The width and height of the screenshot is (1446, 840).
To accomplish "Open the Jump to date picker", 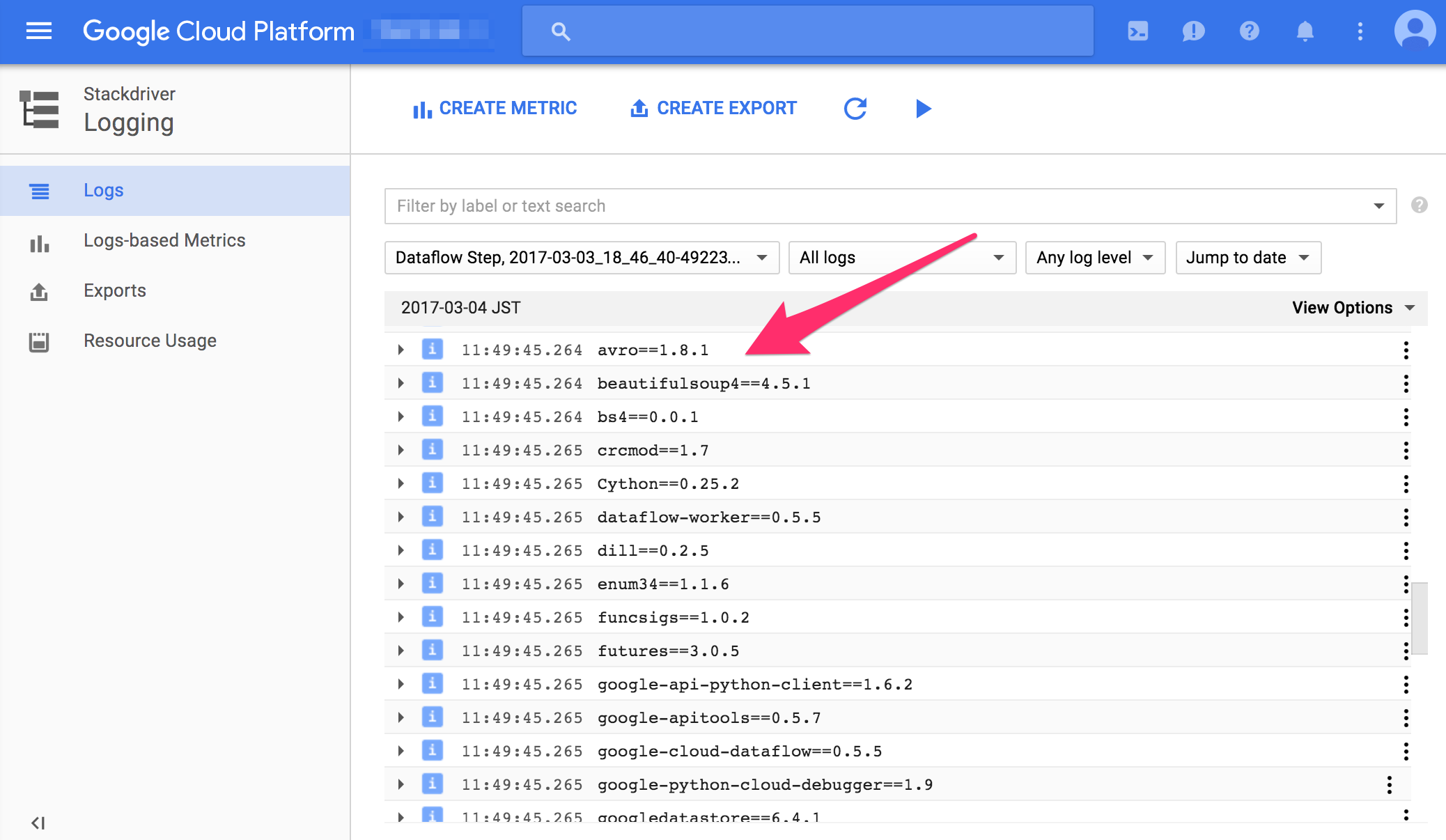I will coord(1246,258).
